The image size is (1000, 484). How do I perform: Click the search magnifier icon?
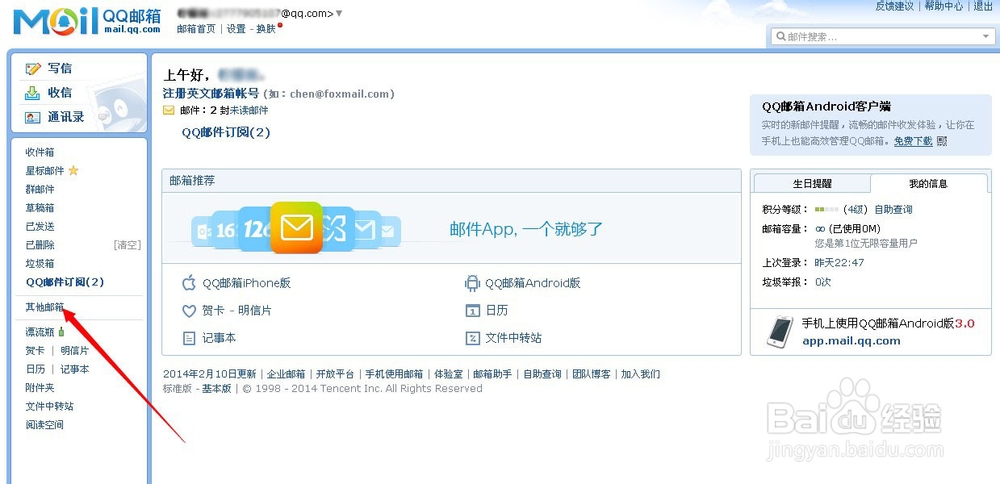tap(781, 37)
